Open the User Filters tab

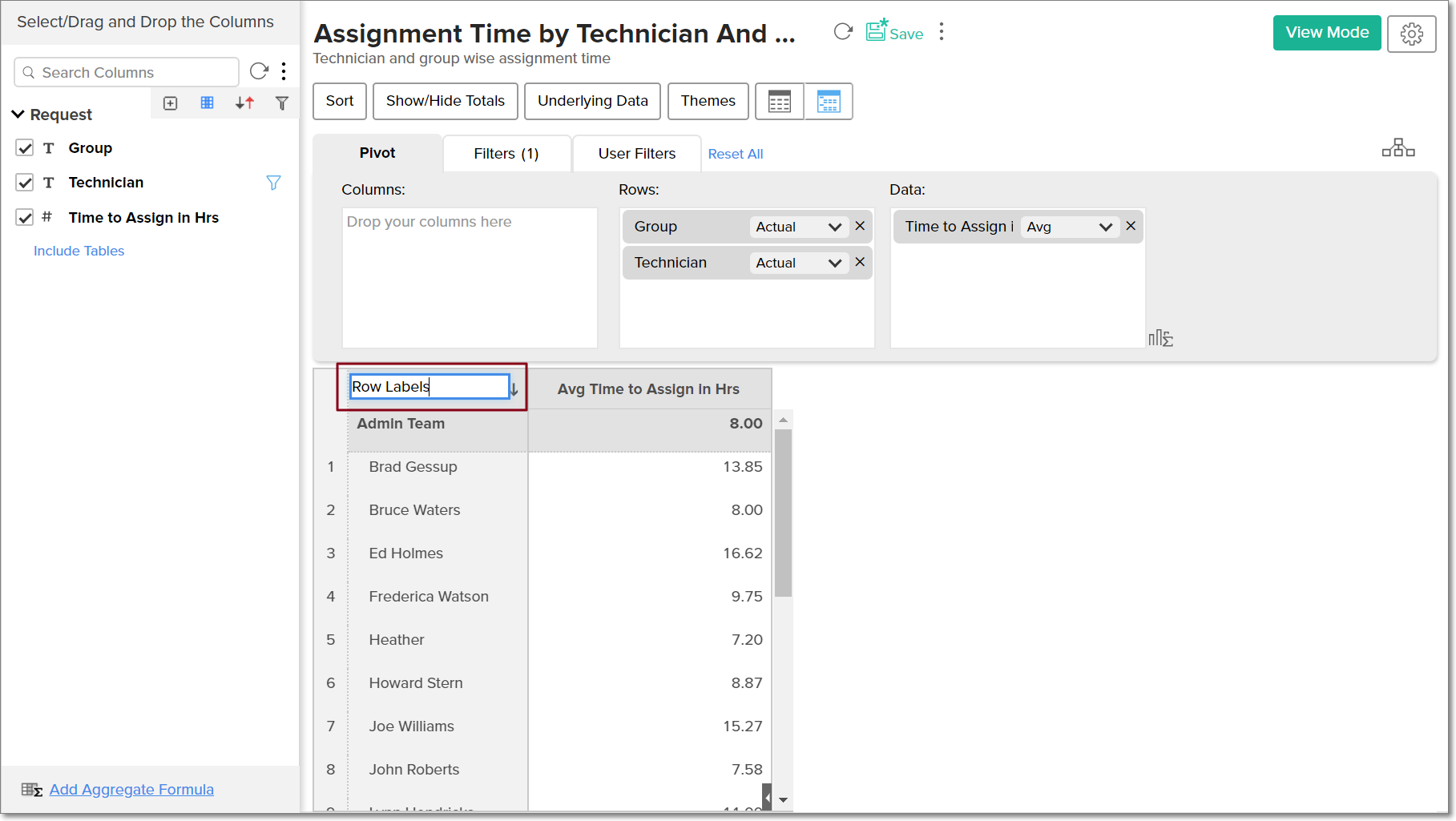[636, 154]
